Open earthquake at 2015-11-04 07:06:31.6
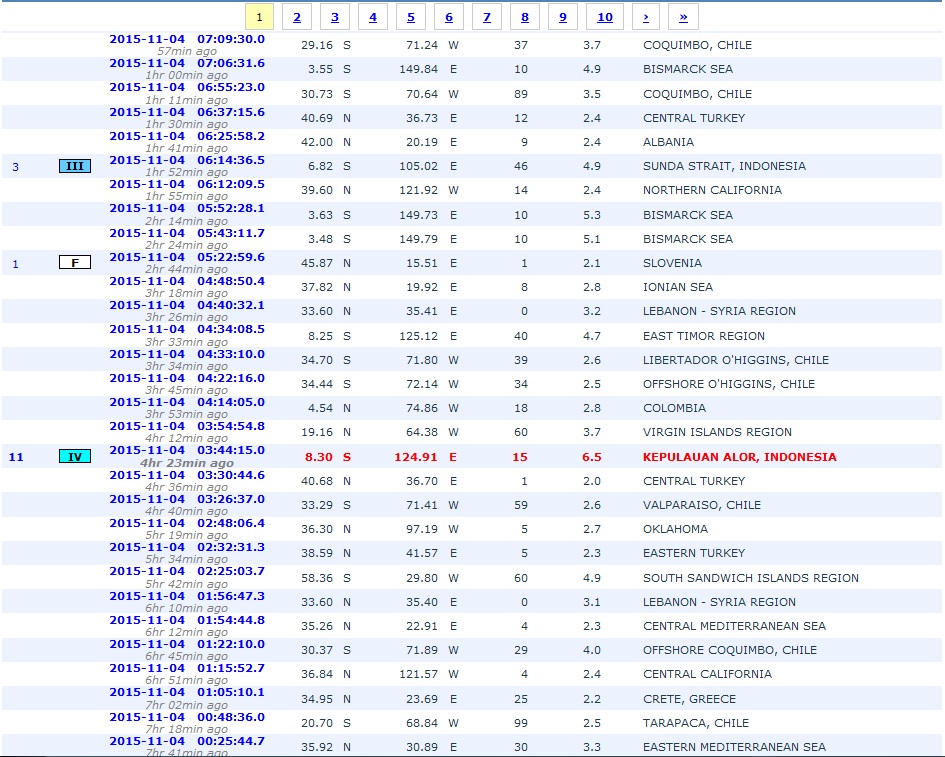Viewport: 945px width, 757px height. click(187, 63)
